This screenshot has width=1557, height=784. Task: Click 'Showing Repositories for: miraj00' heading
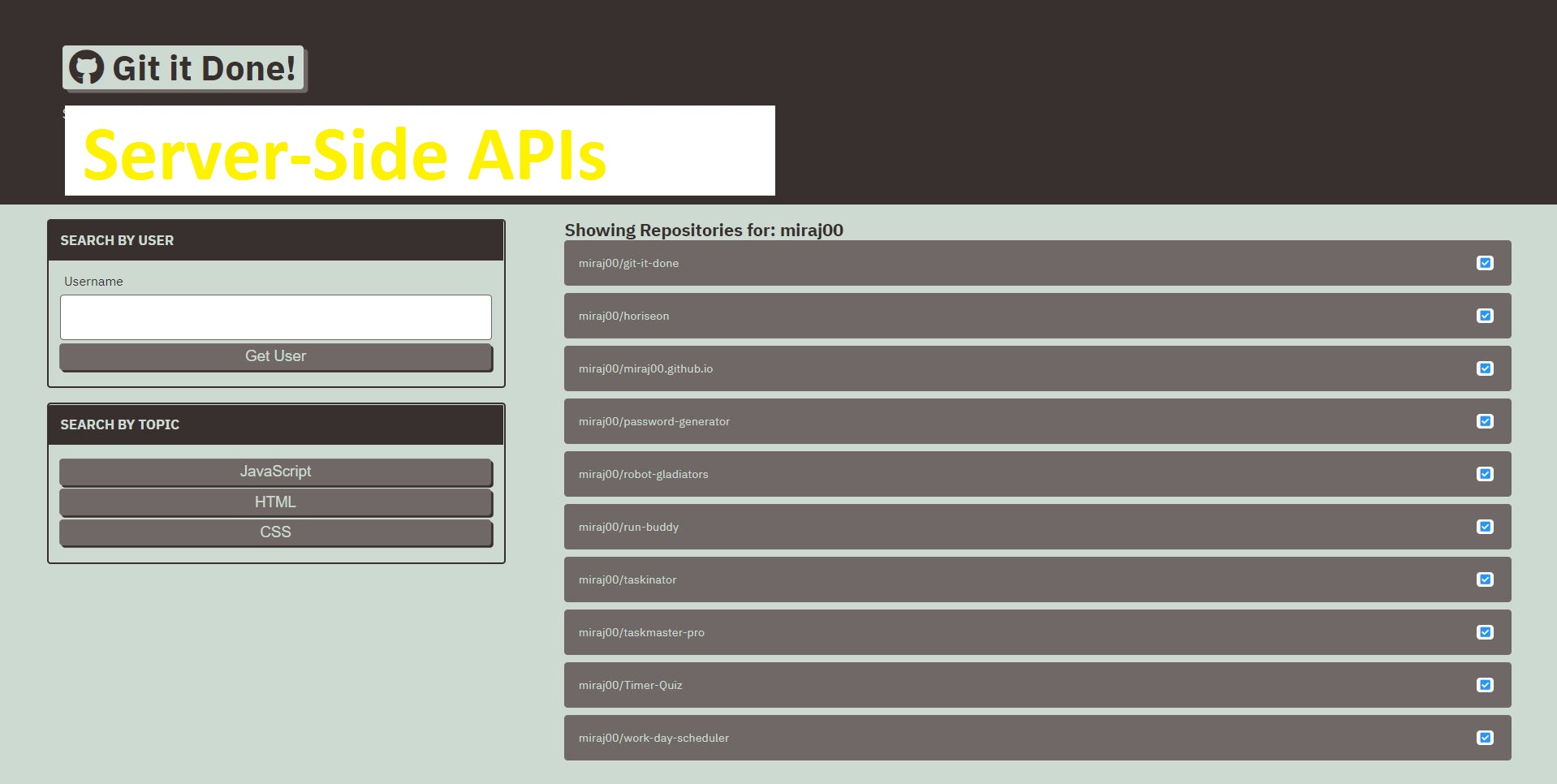(704, 230)
